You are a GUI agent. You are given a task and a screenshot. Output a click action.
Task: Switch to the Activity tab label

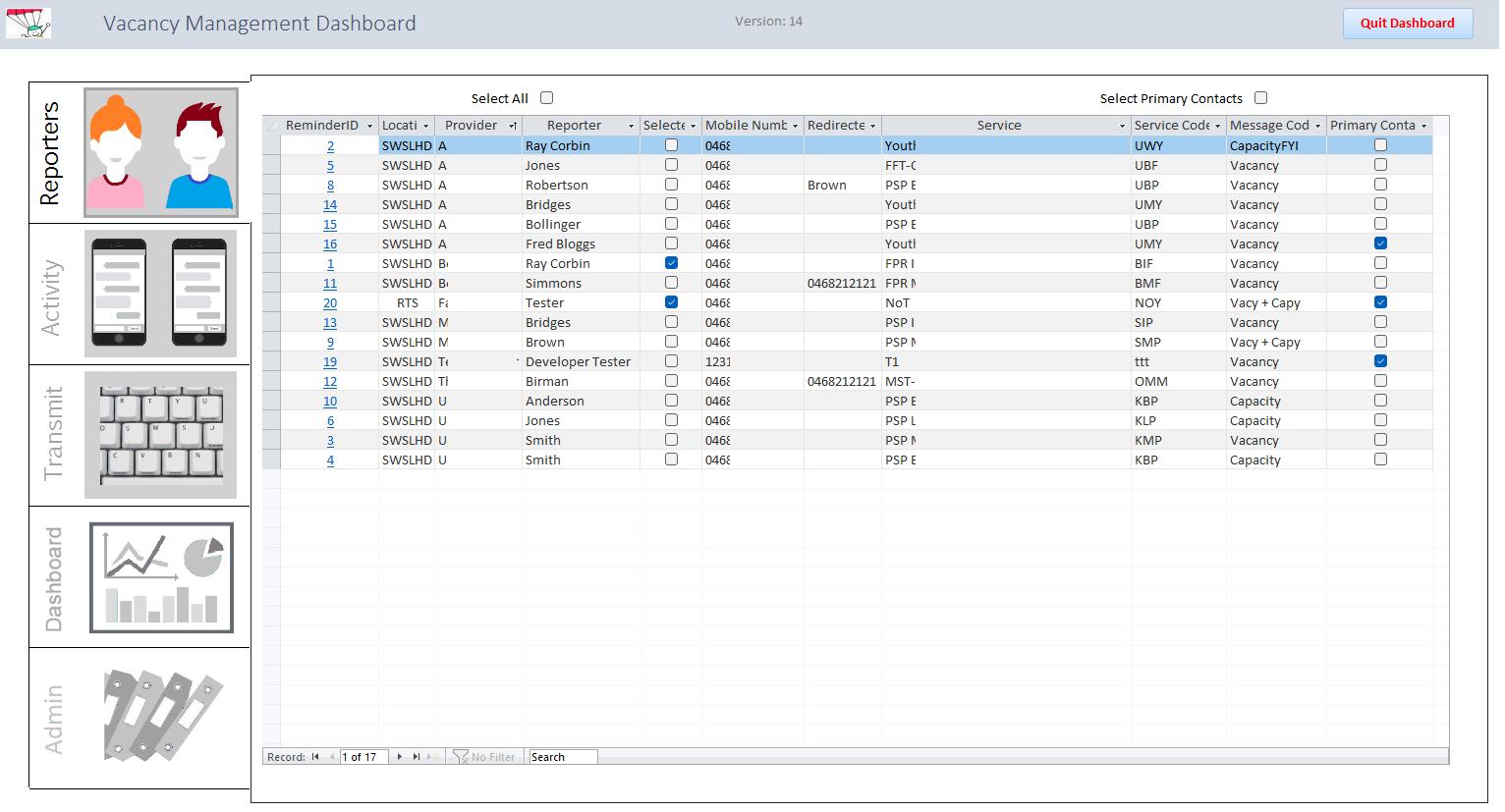tap(51, 298)
